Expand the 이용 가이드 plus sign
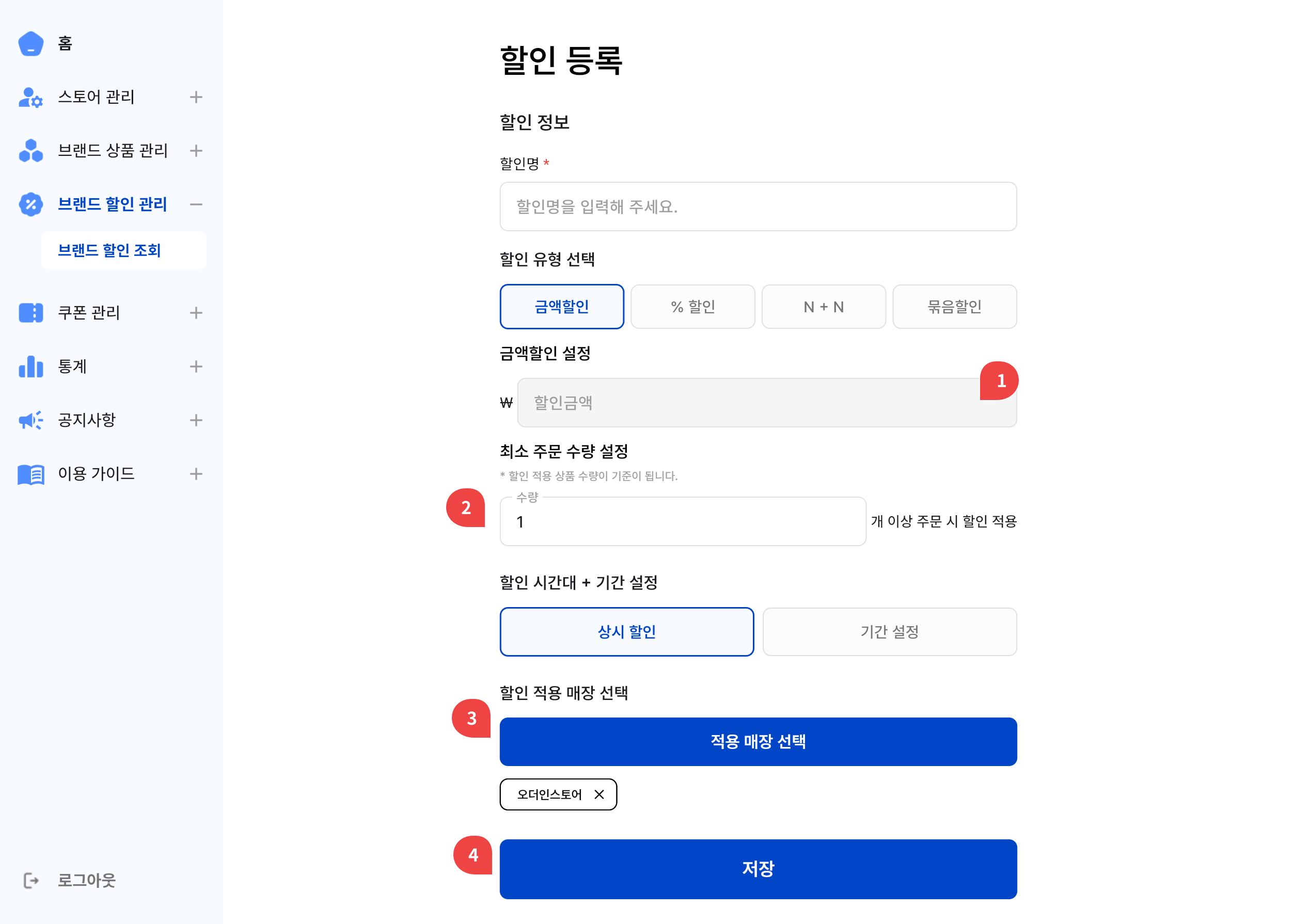The height and width of the screenshot is (924, 1294). coord(196,474)
